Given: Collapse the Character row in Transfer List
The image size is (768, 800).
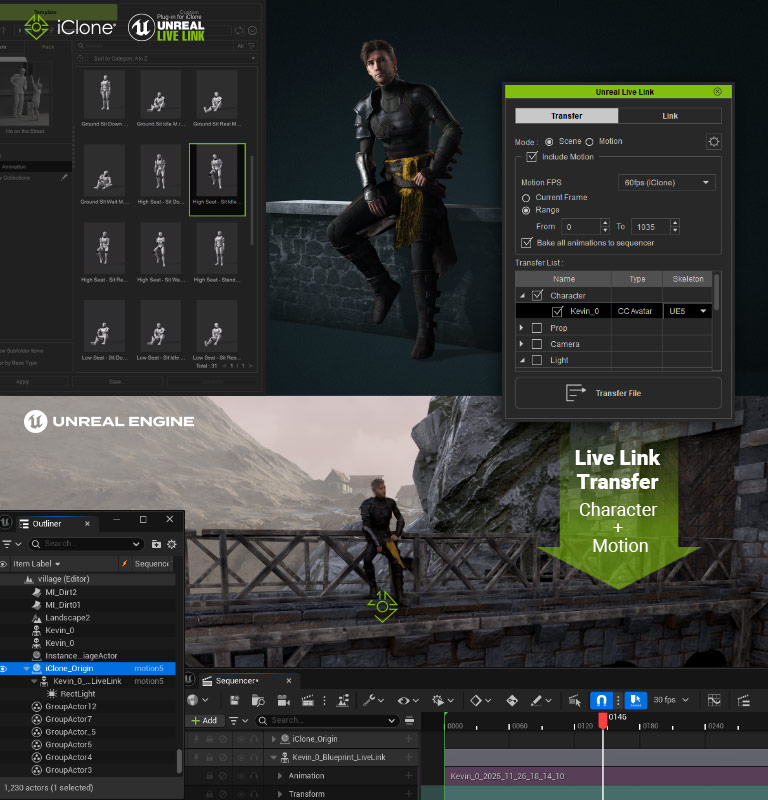Looking at the screenshot, I should [x=522, y=296].
